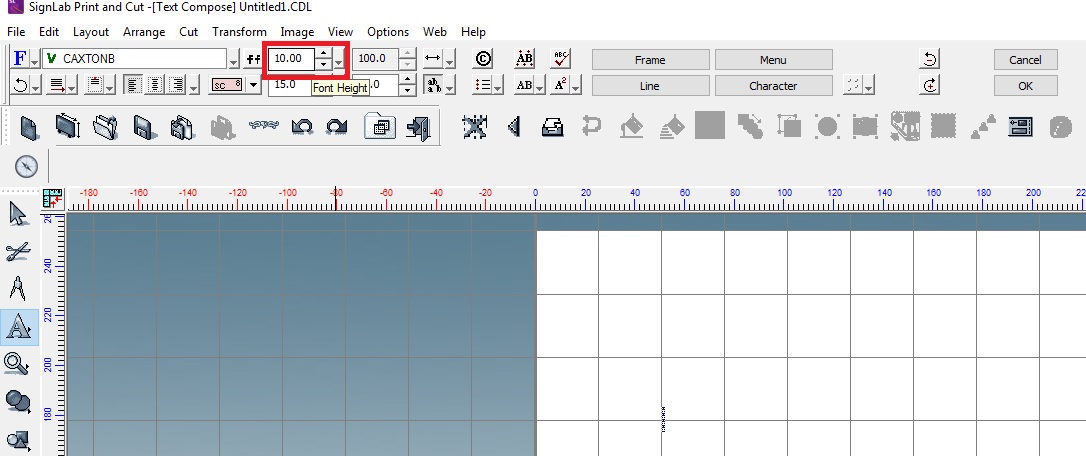The height and width of the screenshot is (456, 1086).
Task: Click the AB dotted character spacing icon
Action: 525,59
